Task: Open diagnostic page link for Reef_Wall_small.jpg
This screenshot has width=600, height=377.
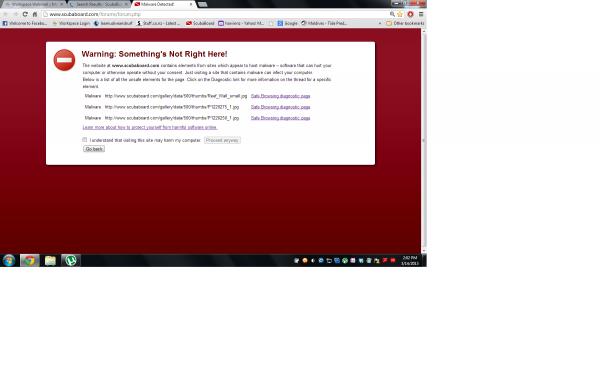Action: (280, 96)
